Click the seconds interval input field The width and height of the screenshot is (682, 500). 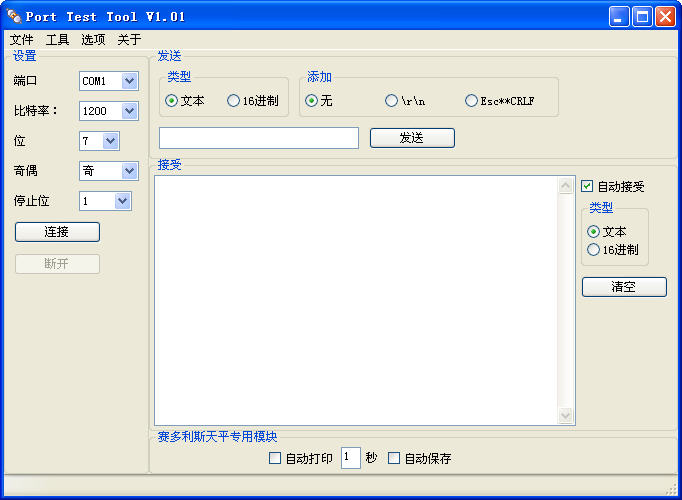tap(351, 458)
